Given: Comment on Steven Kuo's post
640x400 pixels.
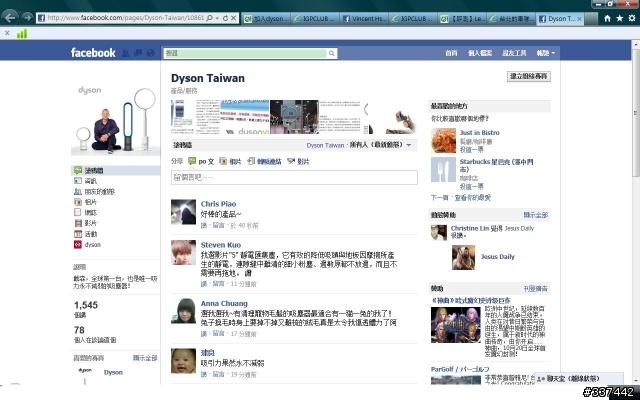Looking at the screenshot, I should pos(219,284).
